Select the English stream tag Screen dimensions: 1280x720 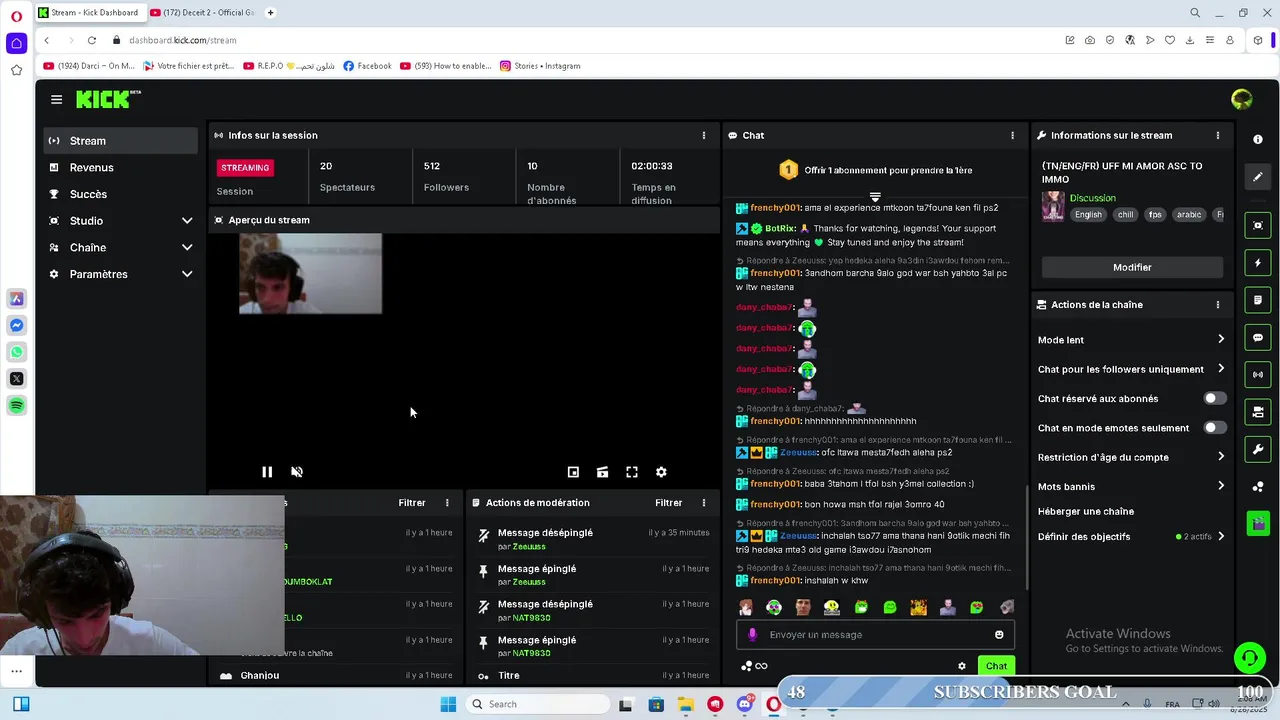click(x=1088, y=215)
